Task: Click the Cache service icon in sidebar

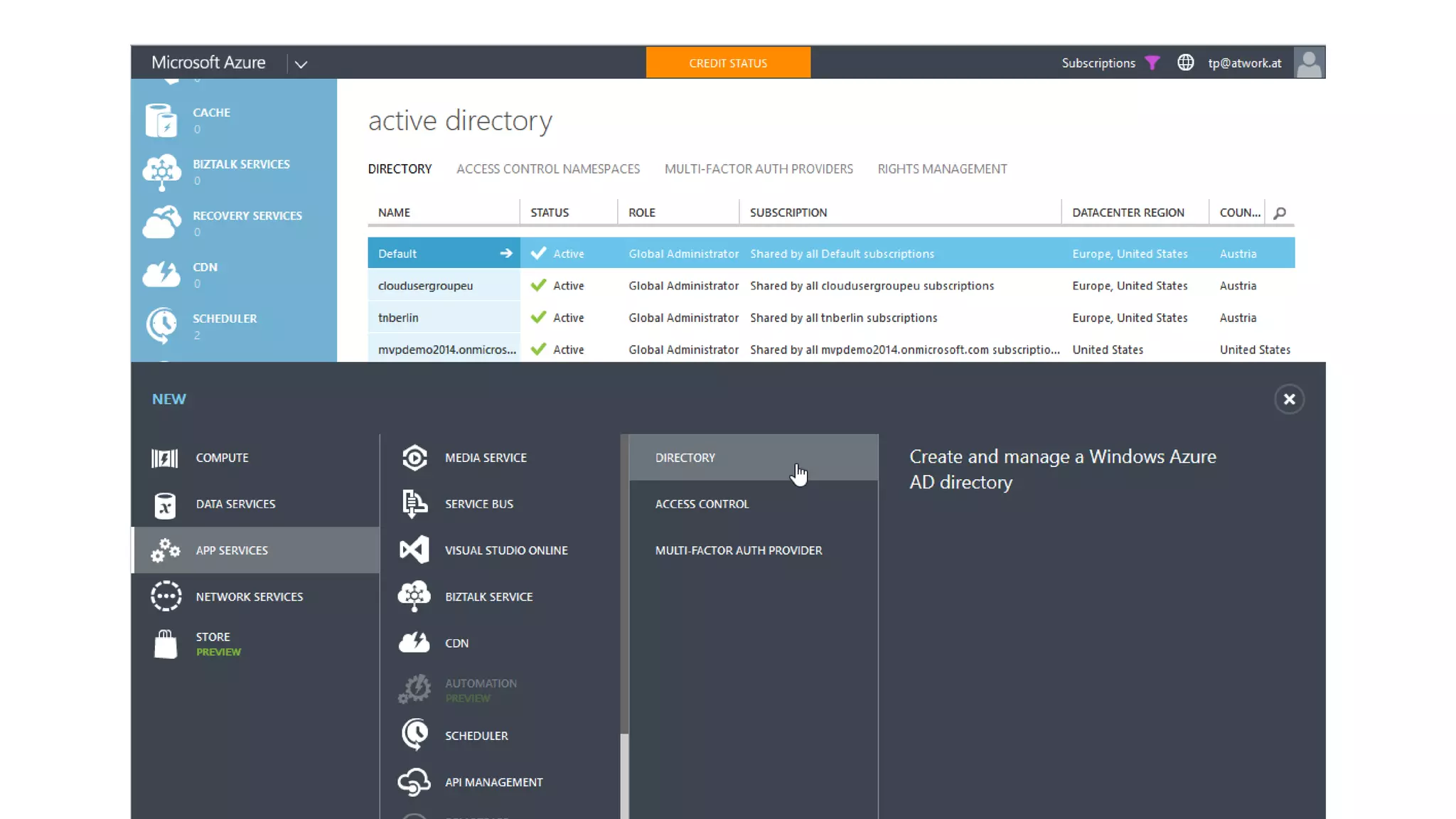Action: click(x=161, y=120)
